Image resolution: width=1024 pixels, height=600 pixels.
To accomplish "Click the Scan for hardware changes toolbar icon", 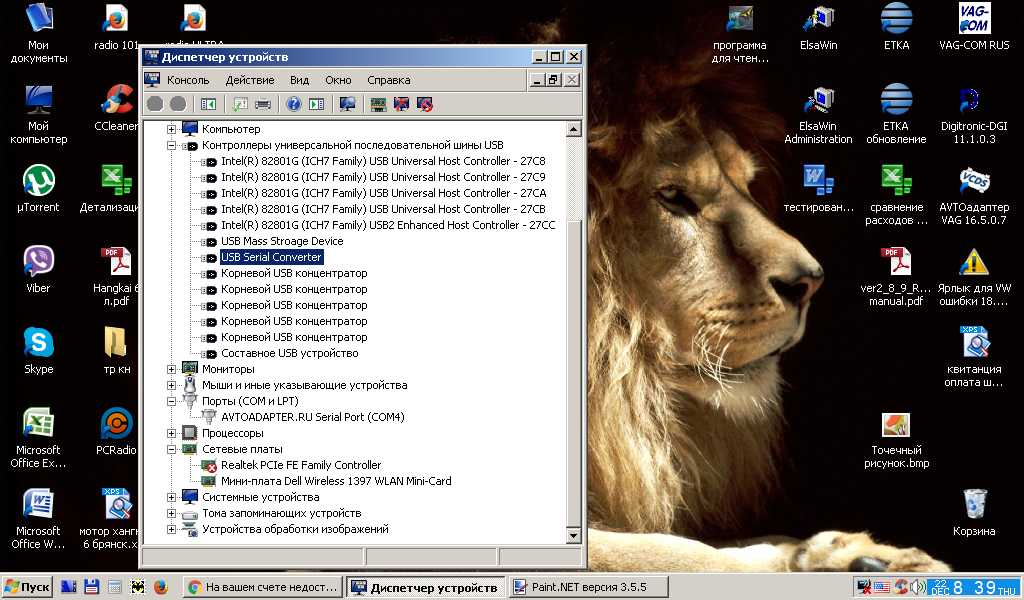I will click(347, 103).
